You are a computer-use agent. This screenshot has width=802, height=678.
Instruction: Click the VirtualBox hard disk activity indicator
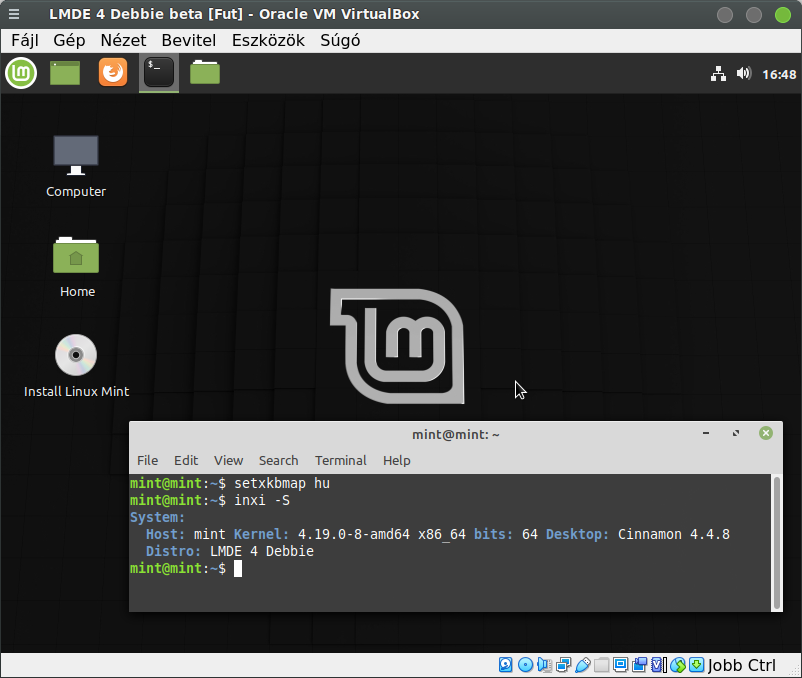tap(505, 665)
